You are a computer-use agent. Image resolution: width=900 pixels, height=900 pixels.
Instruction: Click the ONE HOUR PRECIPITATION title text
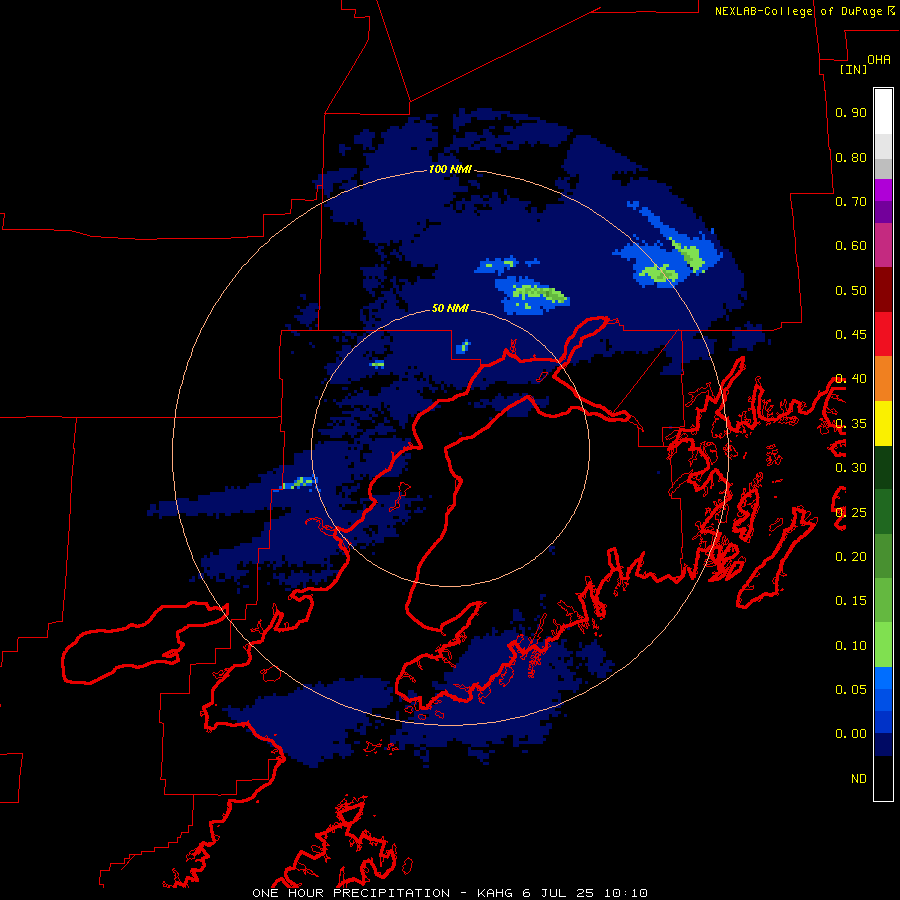351,893
